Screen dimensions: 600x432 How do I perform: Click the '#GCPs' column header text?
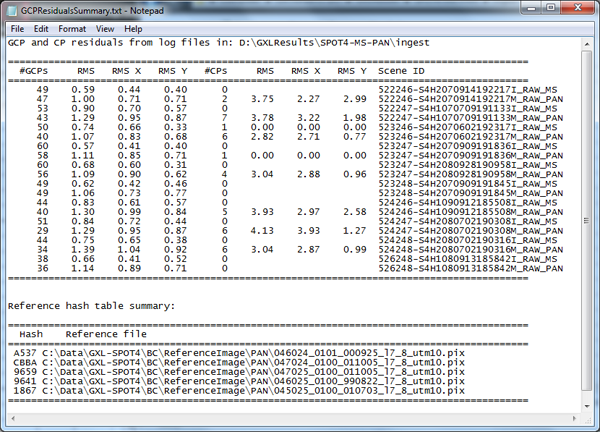[34, 71]
